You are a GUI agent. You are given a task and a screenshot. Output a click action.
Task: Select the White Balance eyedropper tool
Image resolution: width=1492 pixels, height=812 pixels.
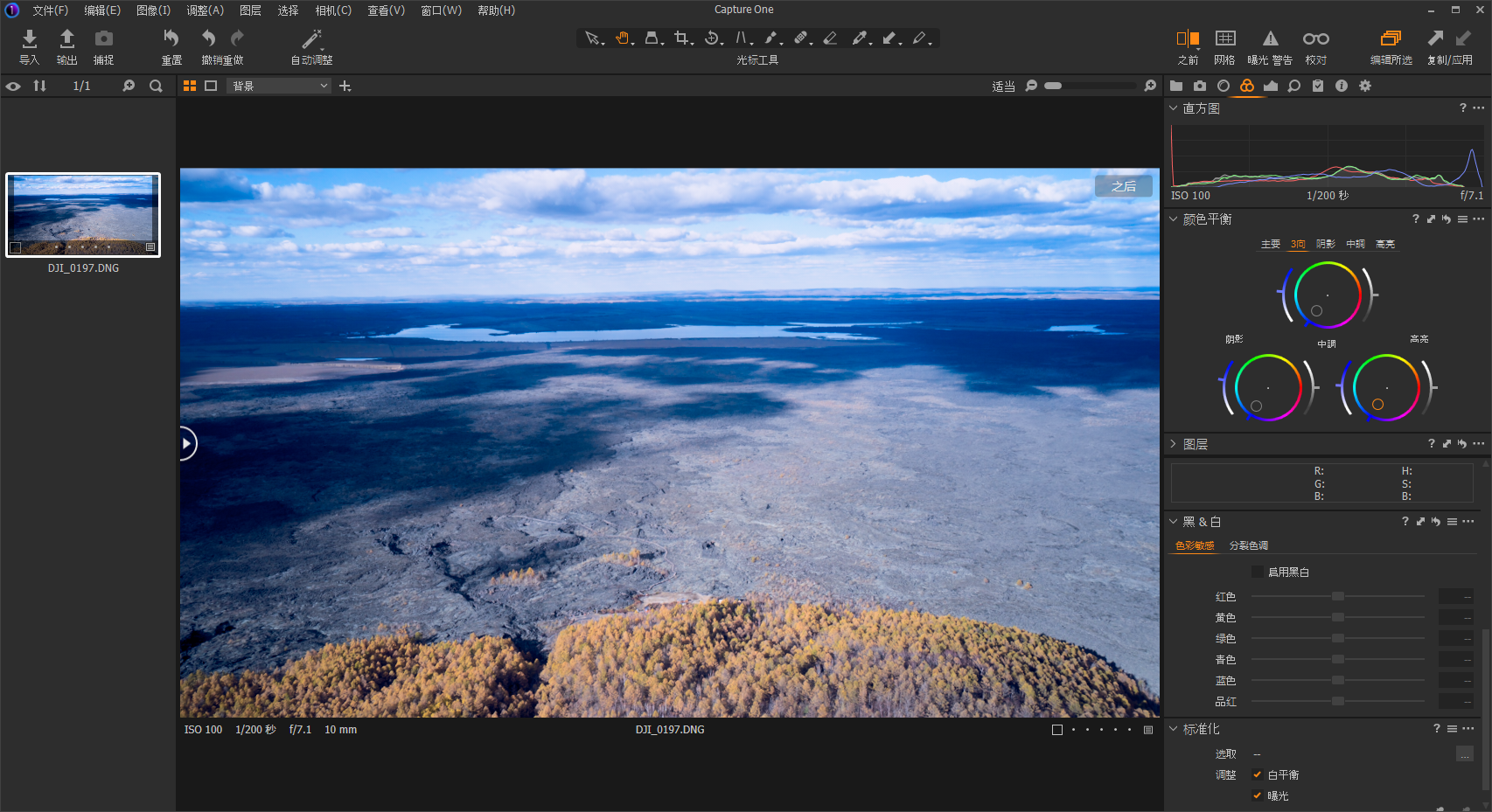(x=861, y=38)
